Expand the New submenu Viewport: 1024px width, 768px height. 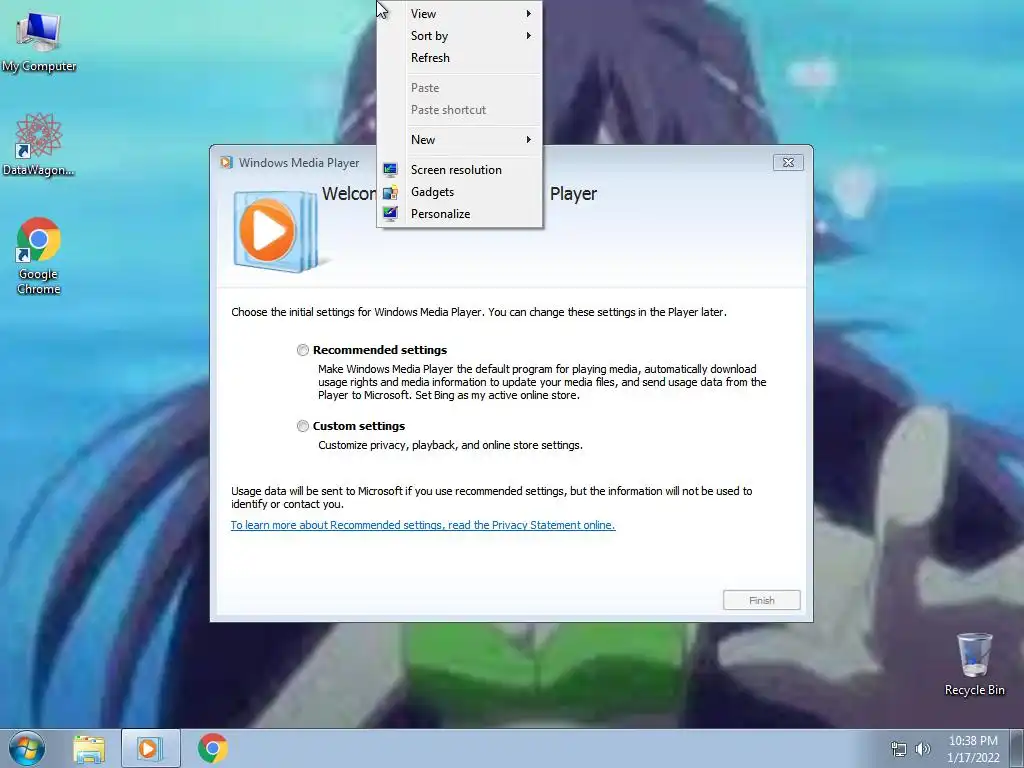460,140
